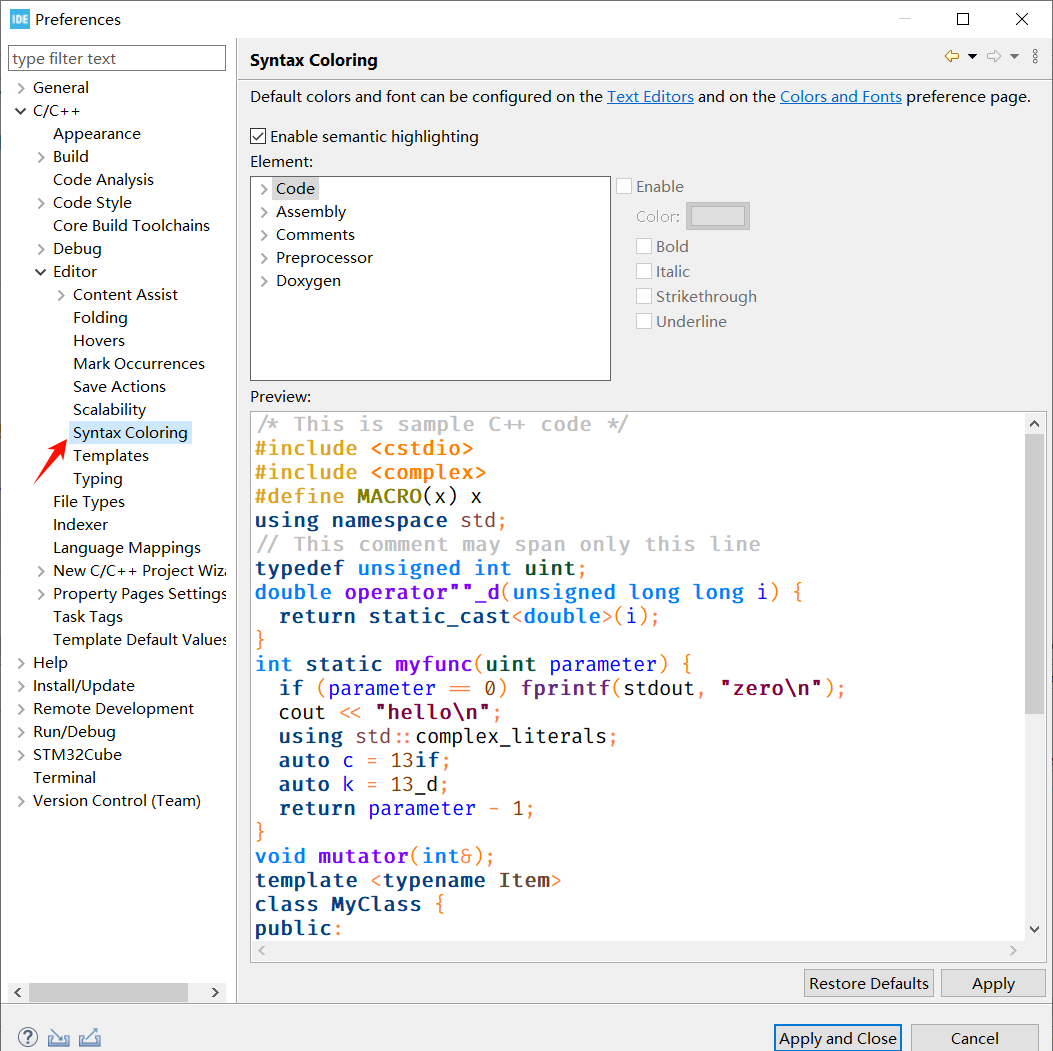Expand the Code element in the list
The height and width of the screenshot is (1051, 1053).
(265, 188)
